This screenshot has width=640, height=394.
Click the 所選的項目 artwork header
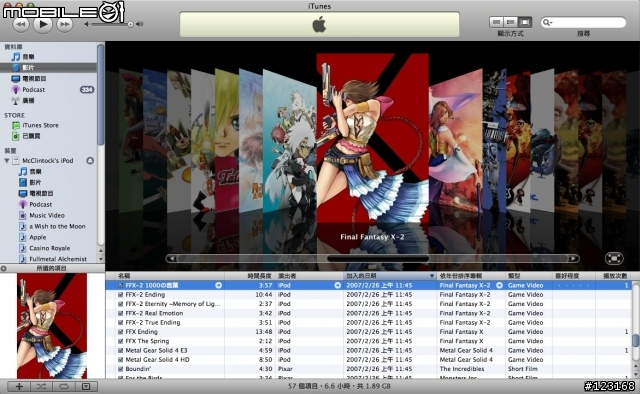[52, 268]
